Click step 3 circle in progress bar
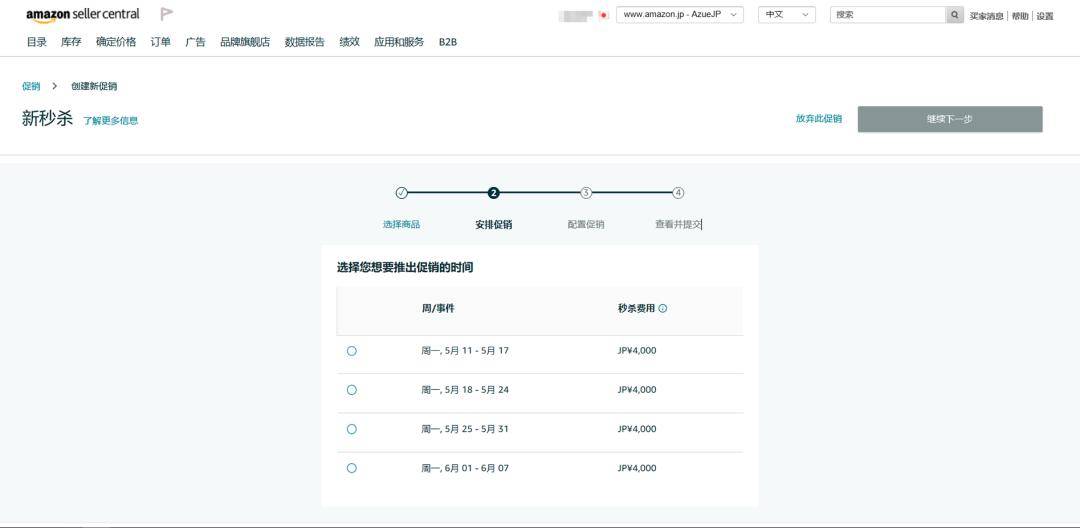Image resolution: width=1080 pixels, height=528 pixels. click(585, 193)
